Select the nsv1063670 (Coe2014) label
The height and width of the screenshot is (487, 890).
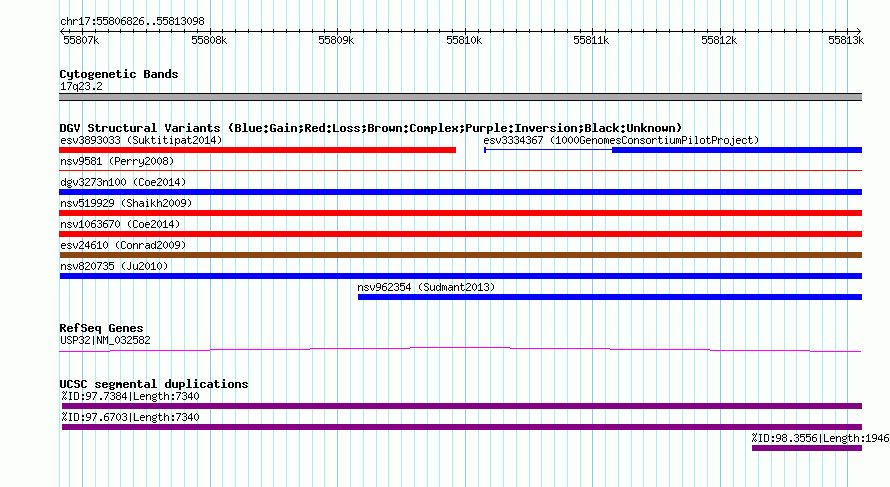tap(120, 224)
